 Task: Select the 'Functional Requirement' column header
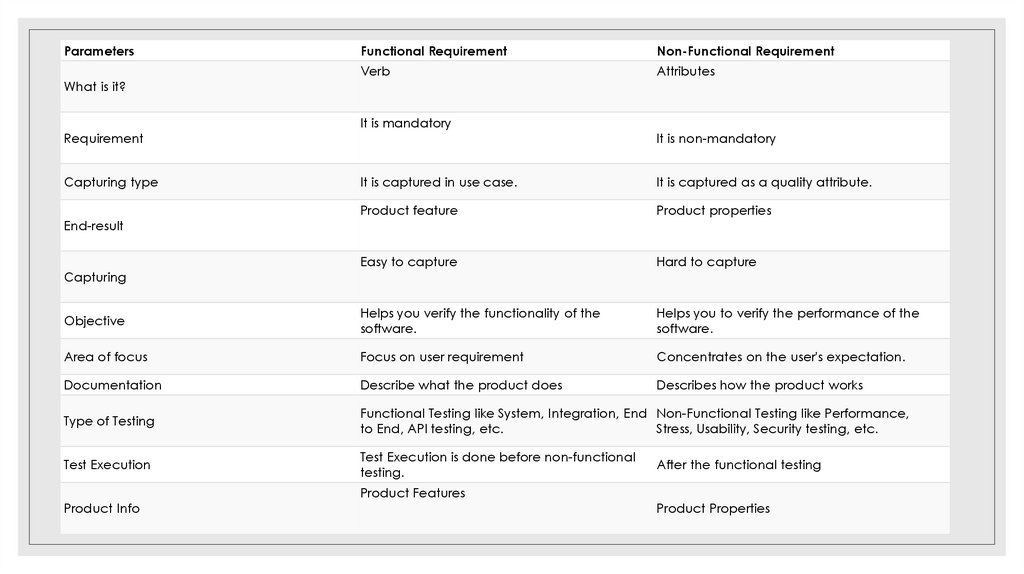pos(433,51)
